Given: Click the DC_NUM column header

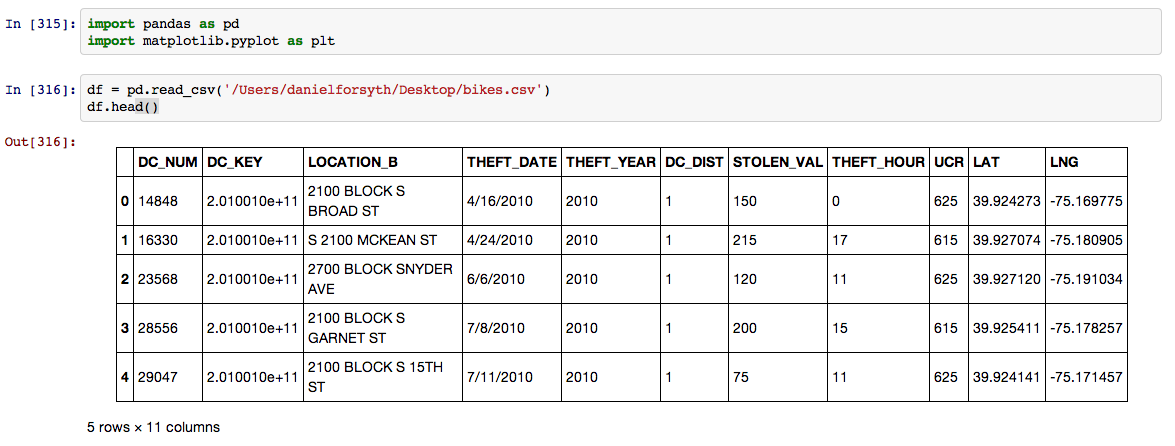Looking at the screenshot, I should (167, 162).
